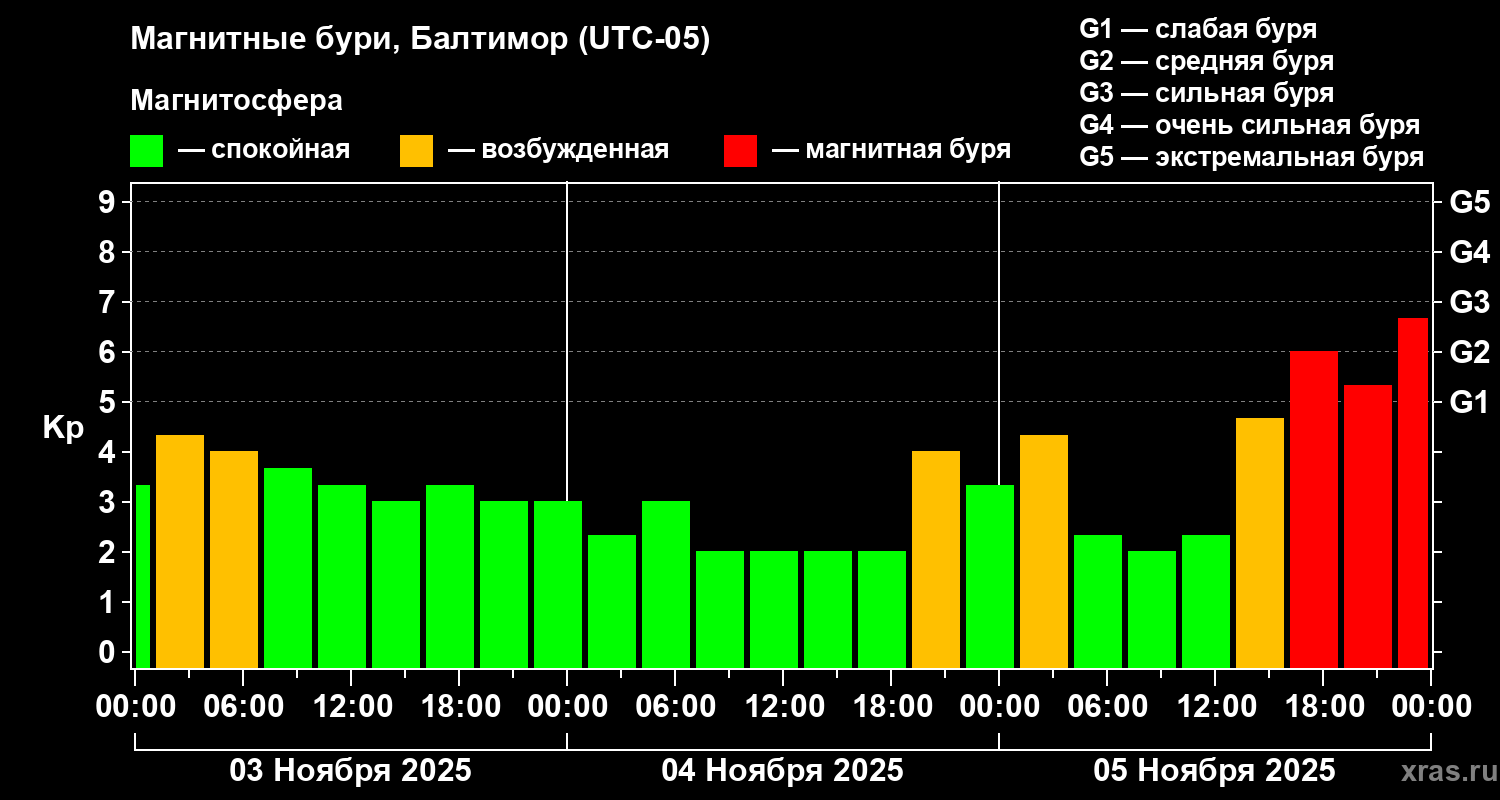1500x800 pixels.
Task: Click the 'G5' tick label on right axis
Action: click(1470, 202)
